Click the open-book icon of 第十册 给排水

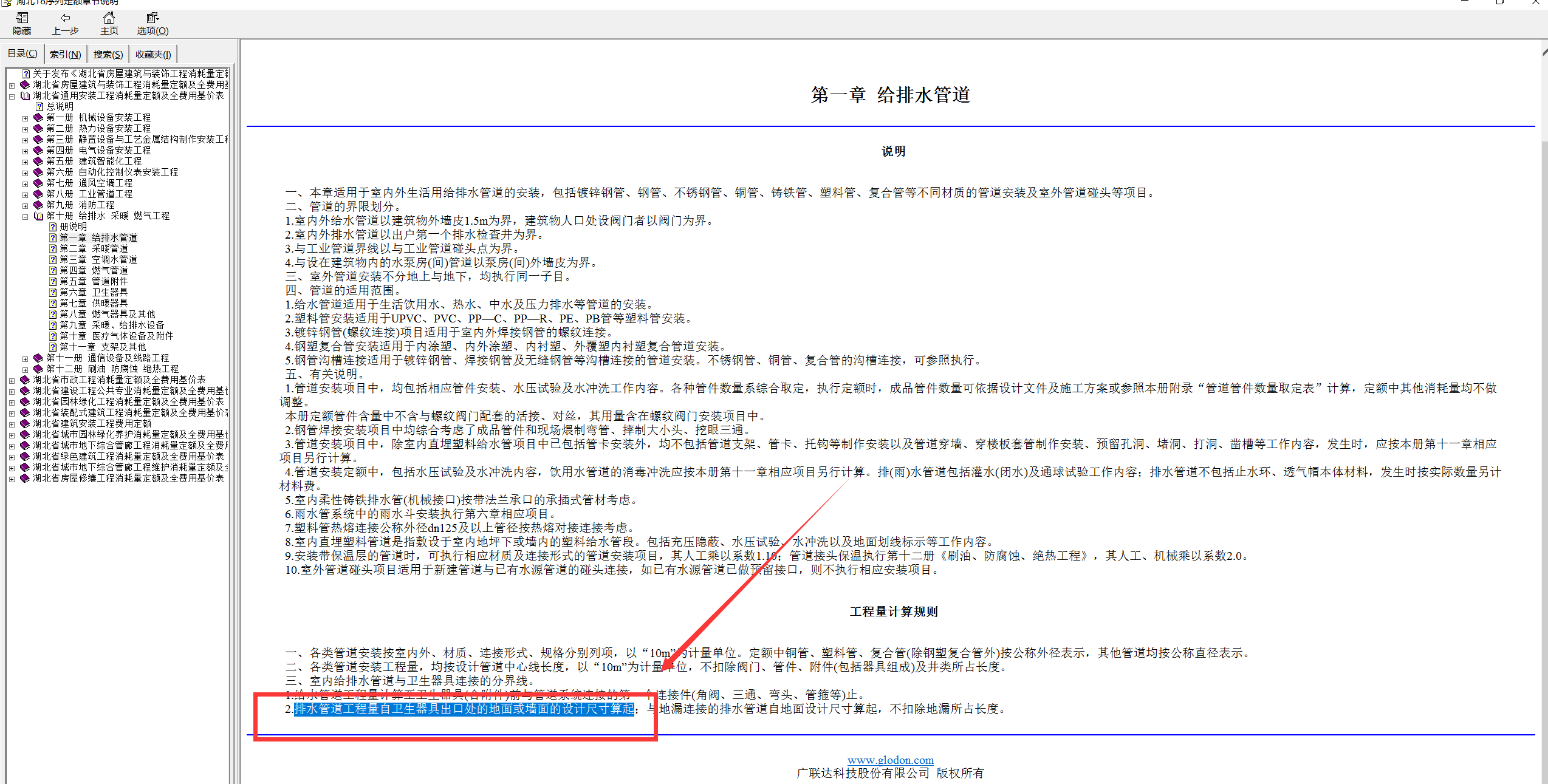coord(38,216)
